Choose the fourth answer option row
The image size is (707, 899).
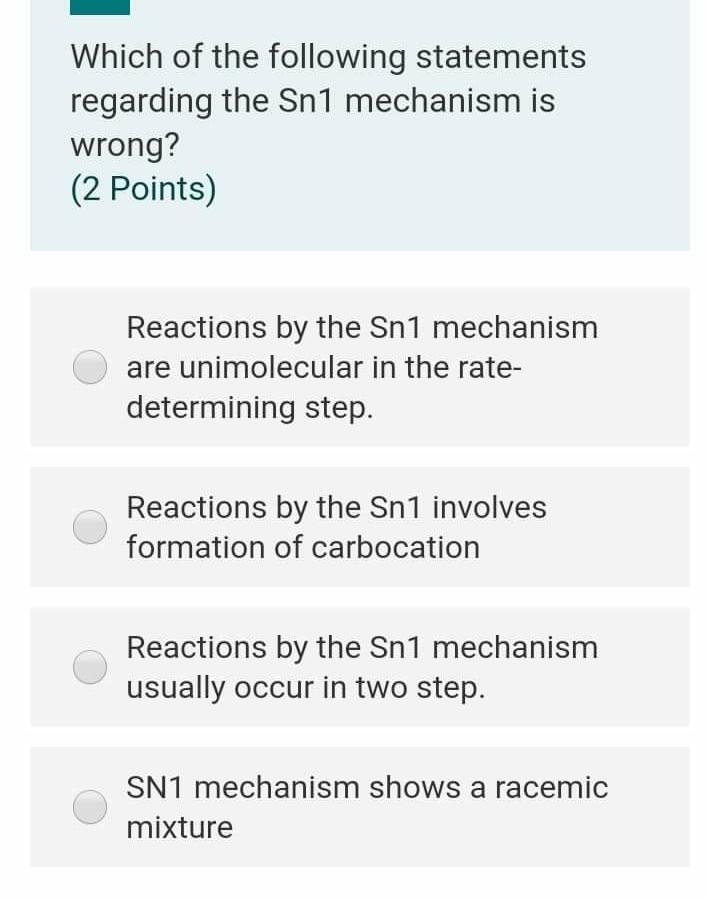[x=353, y=806]
